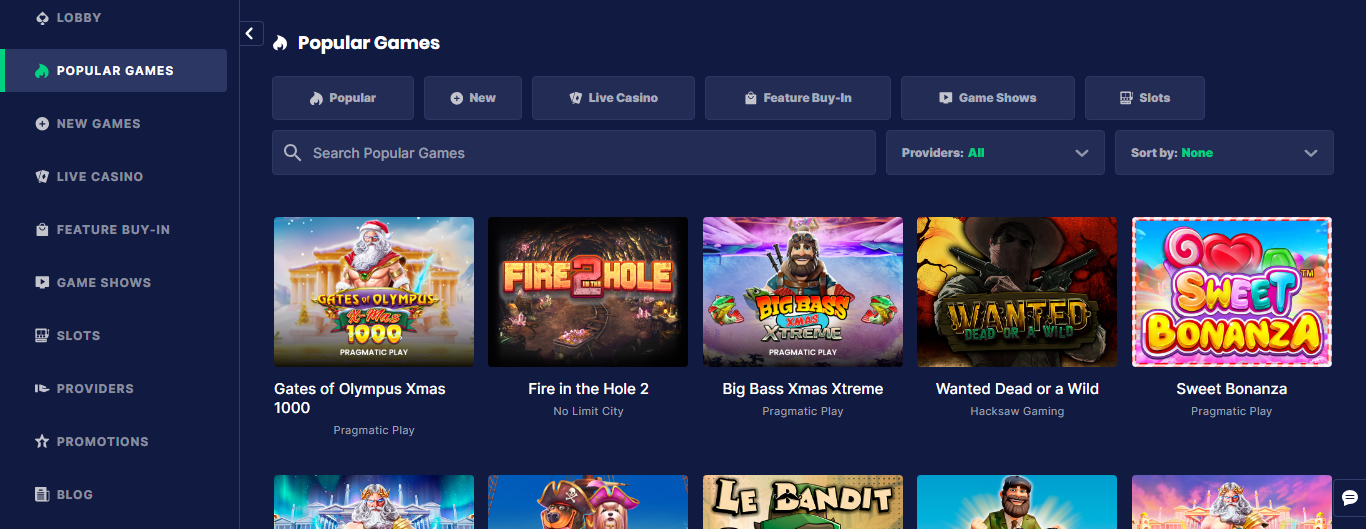
Task: Click the cards icon in Live Casino filter
Action: pos(575,98)
